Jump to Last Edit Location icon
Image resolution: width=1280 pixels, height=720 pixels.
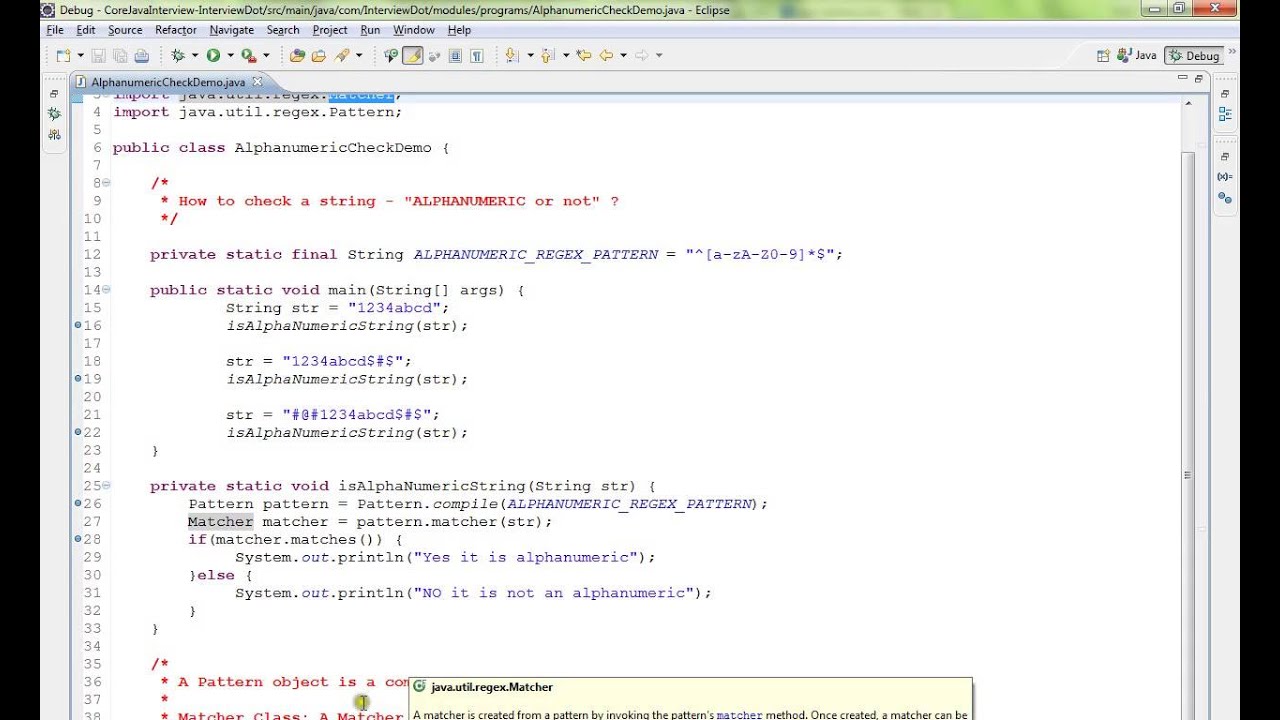[x=583, y=55]
